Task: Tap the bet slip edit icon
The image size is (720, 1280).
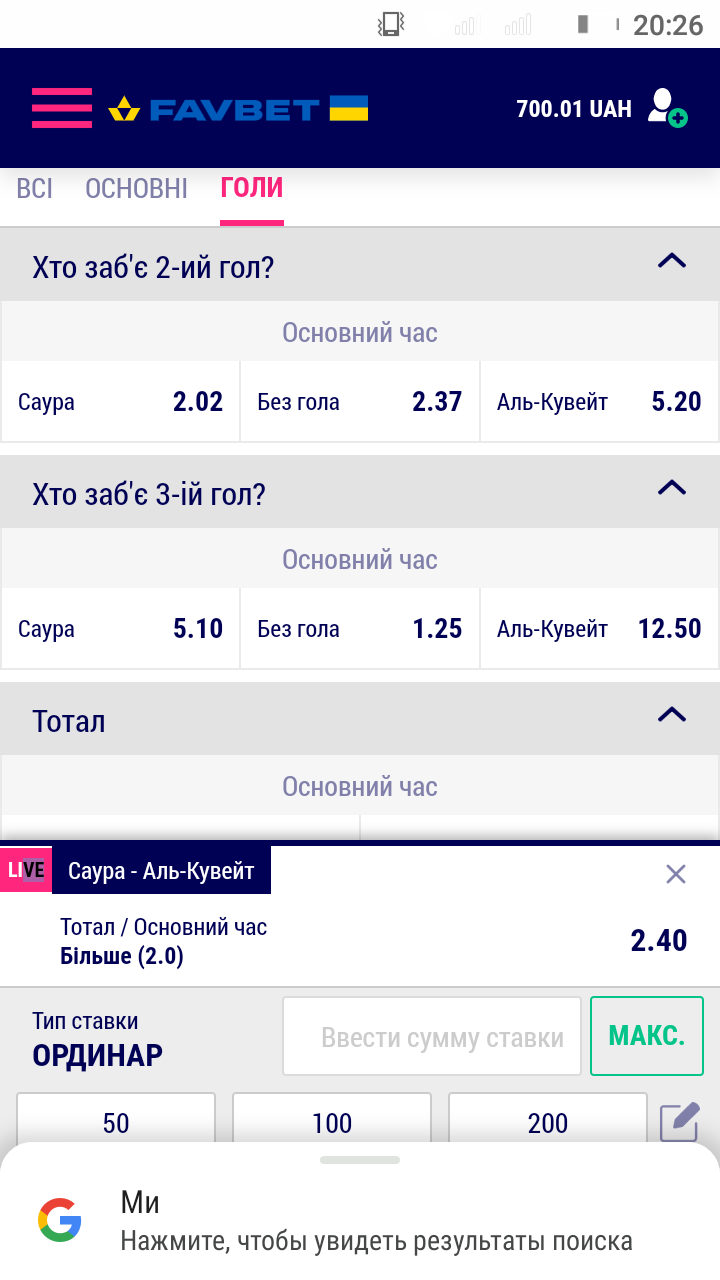Action: tap(679, 1122)
